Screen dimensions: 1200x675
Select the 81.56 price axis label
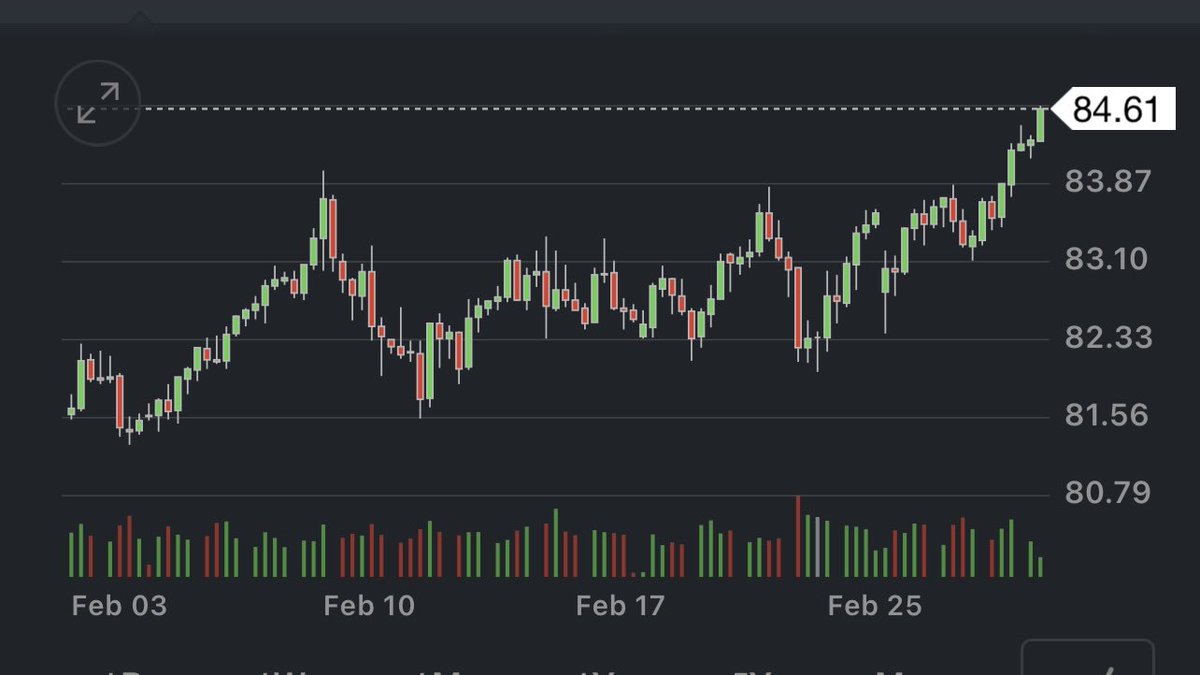(1108, 415)
